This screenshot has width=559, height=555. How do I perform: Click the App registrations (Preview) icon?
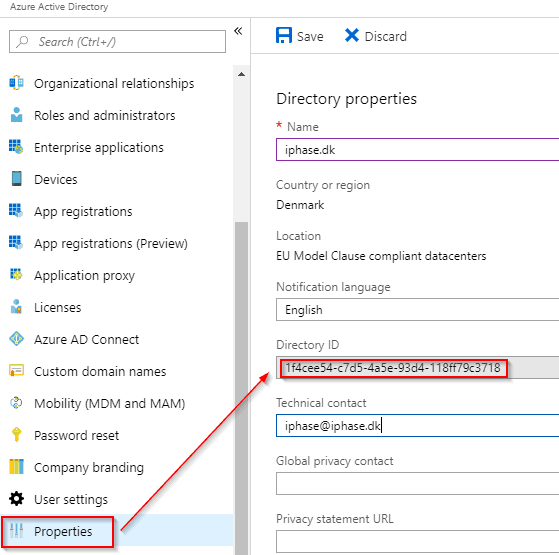point(16,243)
